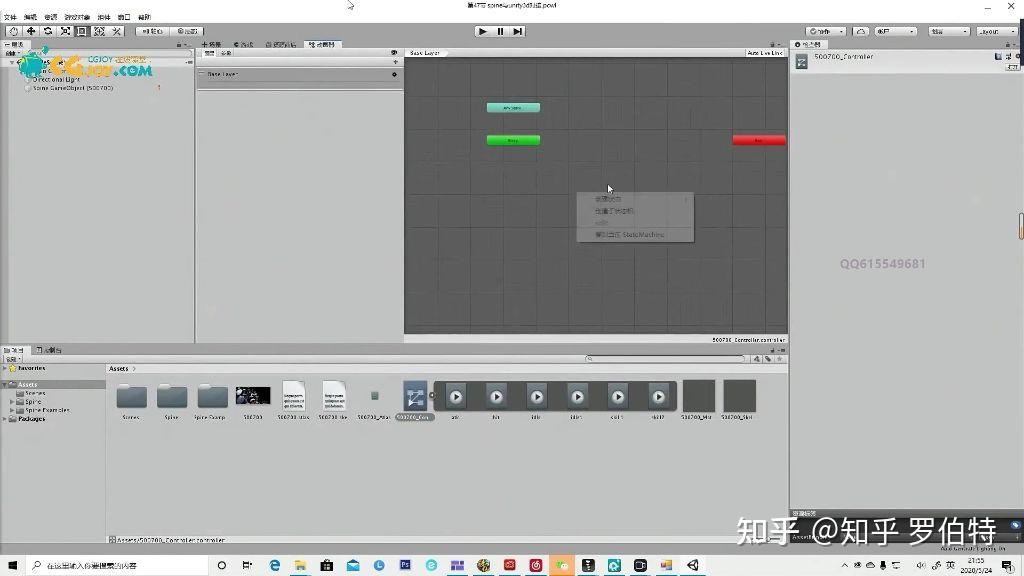
Task: Expand the Spine Examples folder in Project panel
Action: (11, 410)
